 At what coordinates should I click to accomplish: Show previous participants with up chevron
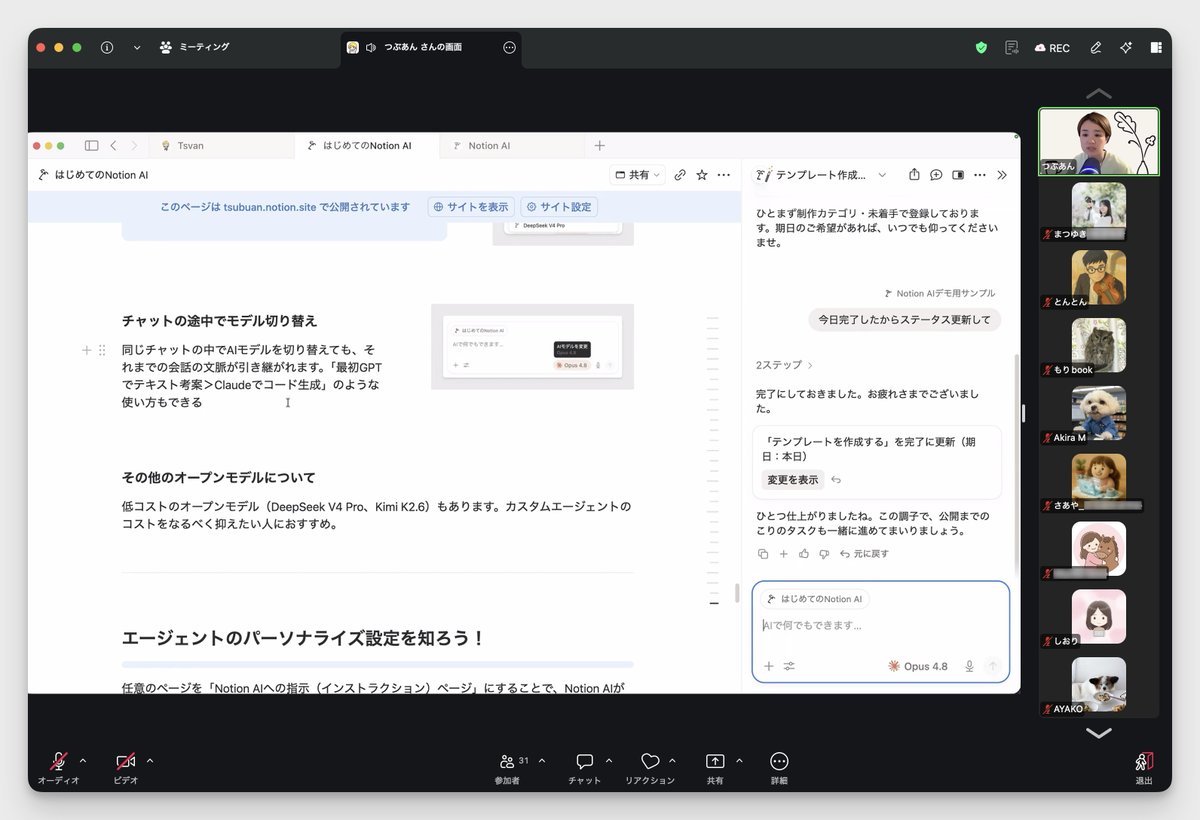tap(1099, 93)
